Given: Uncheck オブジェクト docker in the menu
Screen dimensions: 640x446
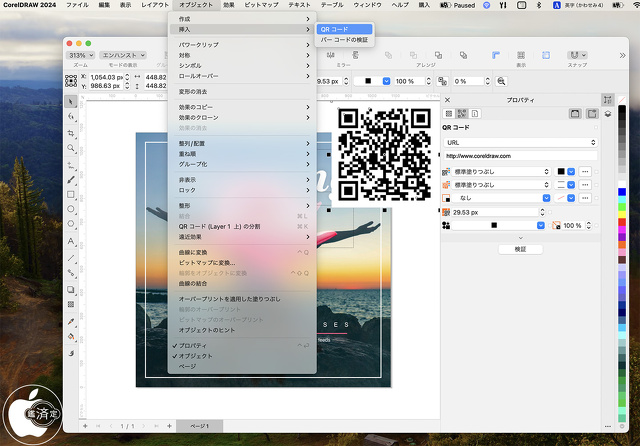Looking at the screenshot, I should [242, 356].
